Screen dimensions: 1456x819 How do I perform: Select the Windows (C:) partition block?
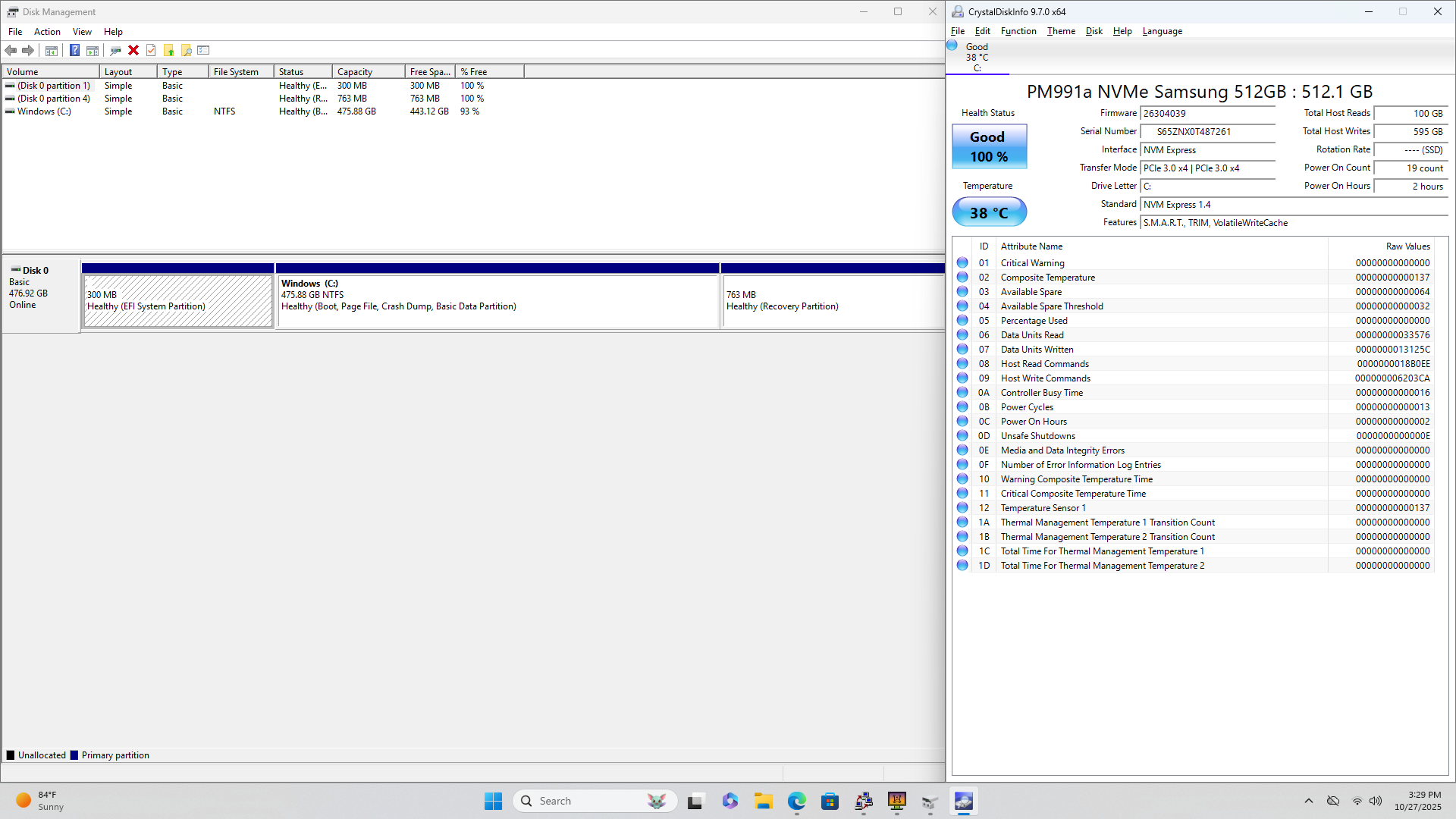tap(497, 301)
